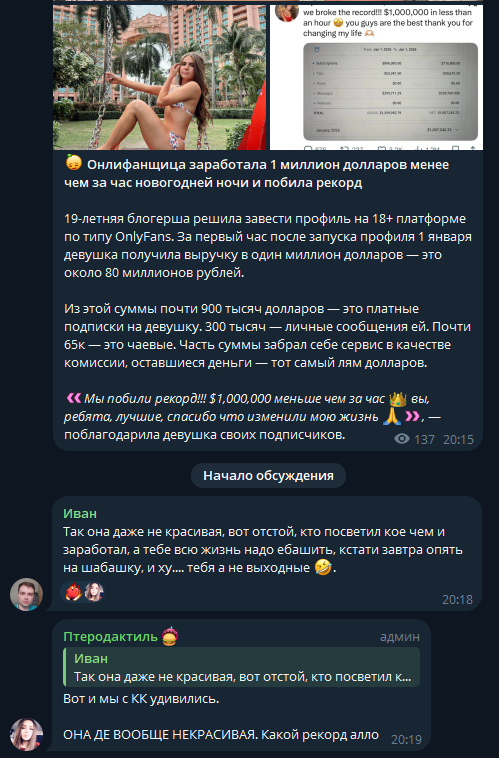Image resolution: width=499 pixels, height=758 pixels.
Task: Click the crown emoji in the quote
Action: point(398,399)
